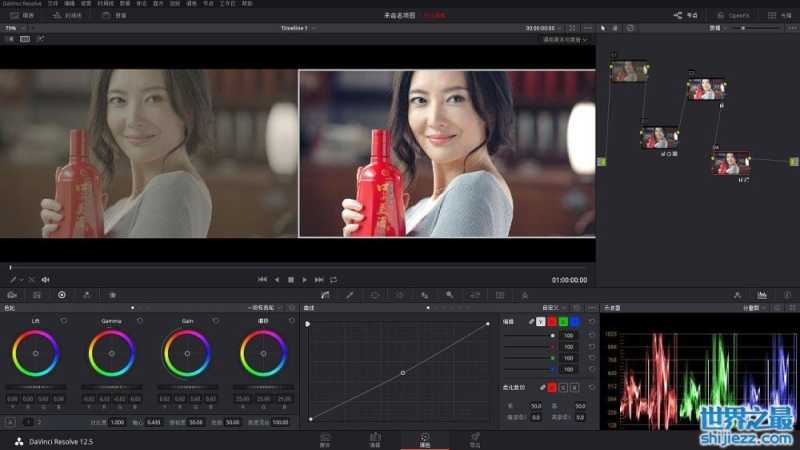Open the Qualifier eyedropper palette icon

click(x=350, y=295)
